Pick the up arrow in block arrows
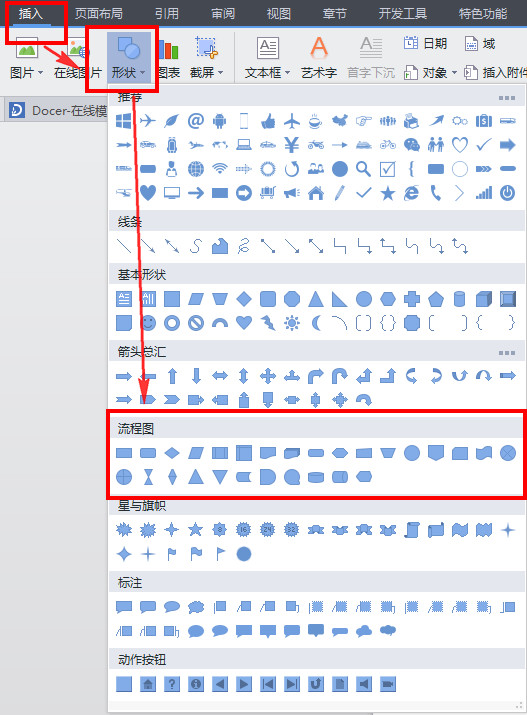Image resolution: width=527 pixels, height=715 pixels. click(x=172, y=376)
